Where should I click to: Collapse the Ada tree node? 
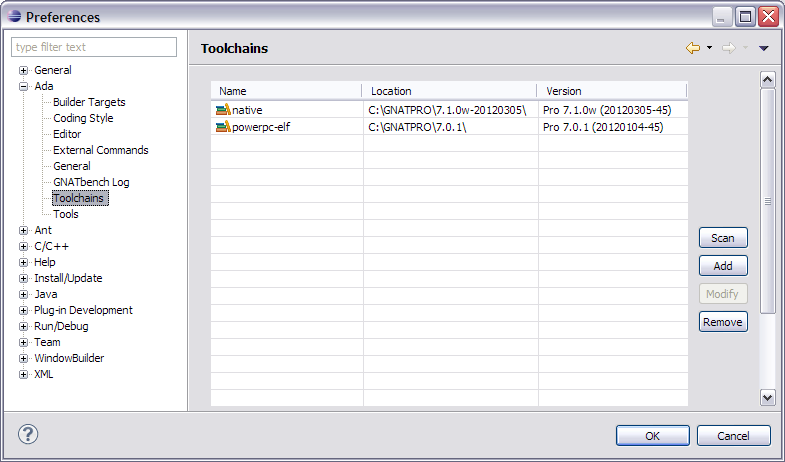[x=23, y=86]
